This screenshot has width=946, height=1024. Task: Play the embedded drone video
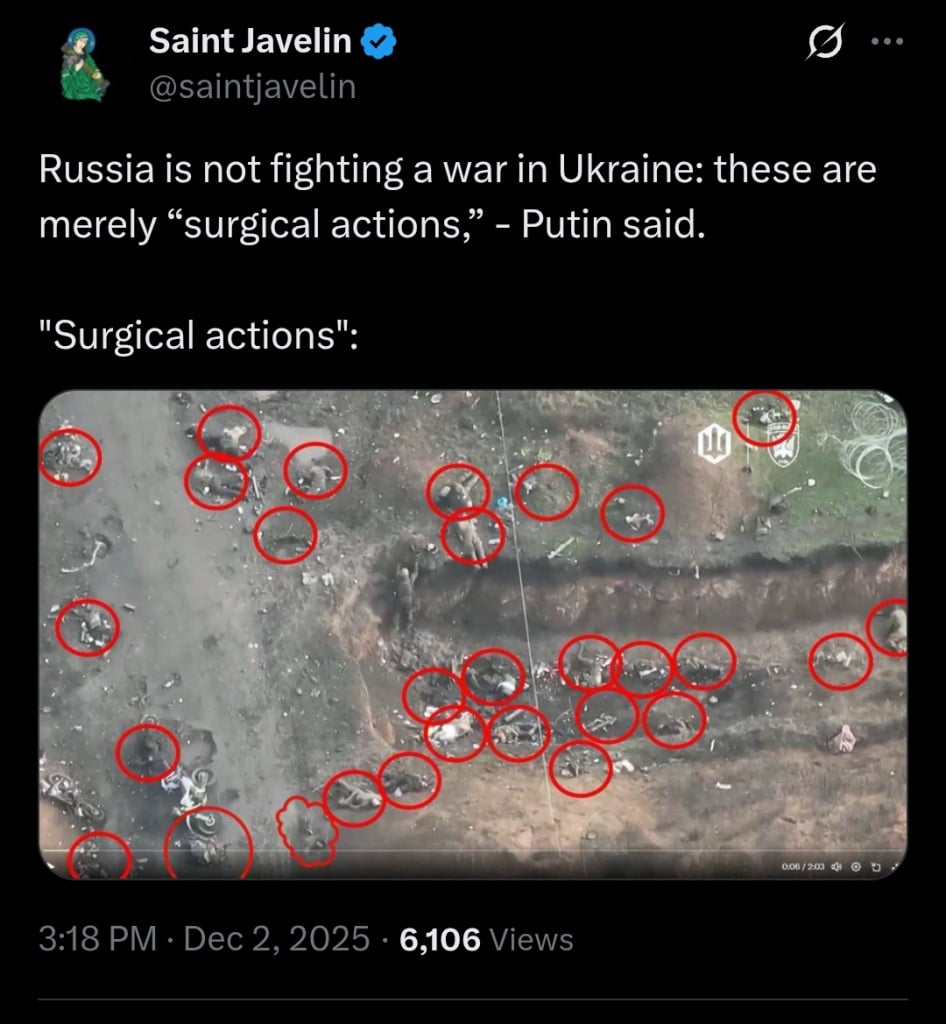pos(473,634)
